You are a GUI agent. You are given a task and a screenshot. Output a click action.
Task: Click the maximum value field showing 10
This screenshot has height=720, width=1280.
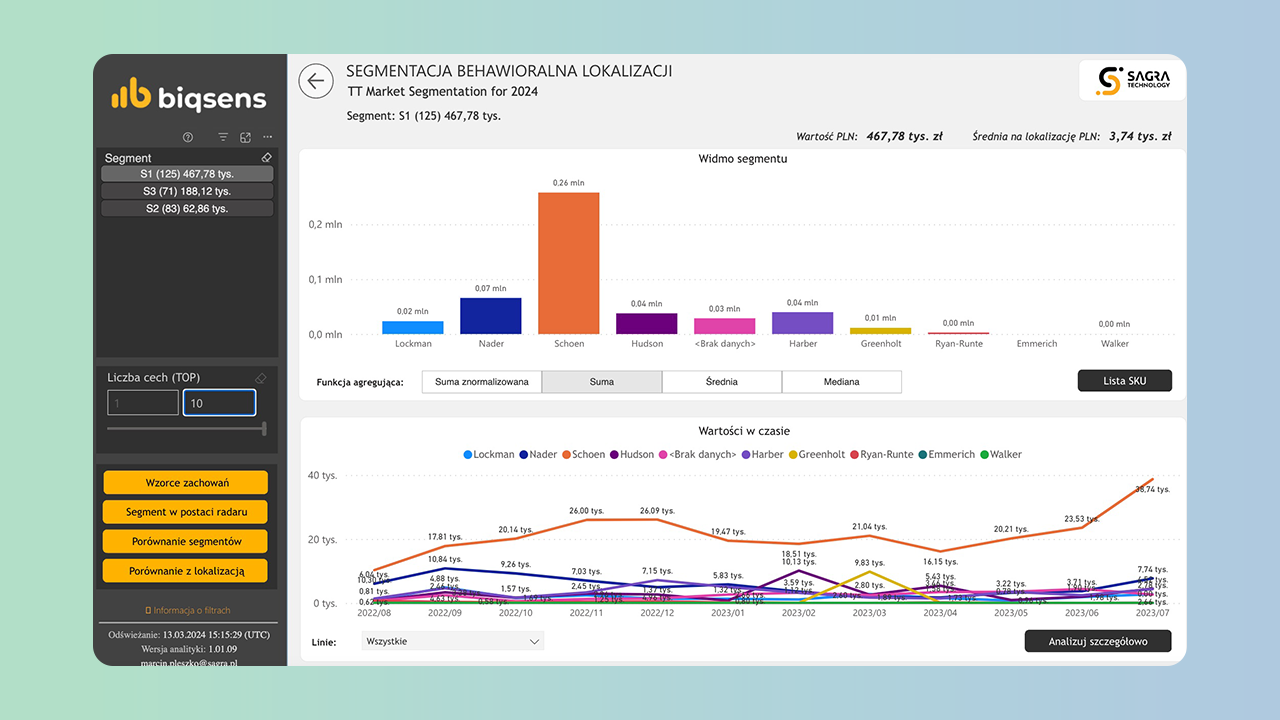(x=219, y=403)
